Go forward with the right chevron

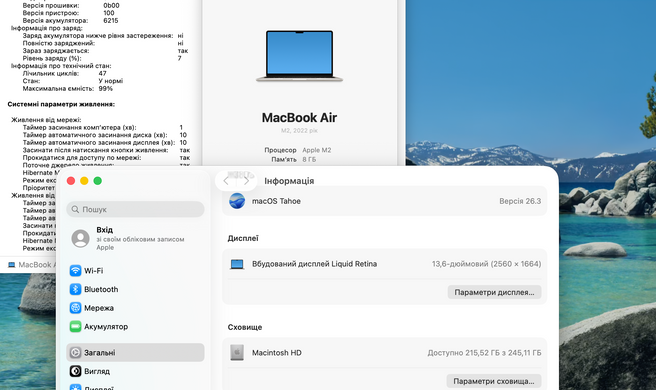(246, 181)
